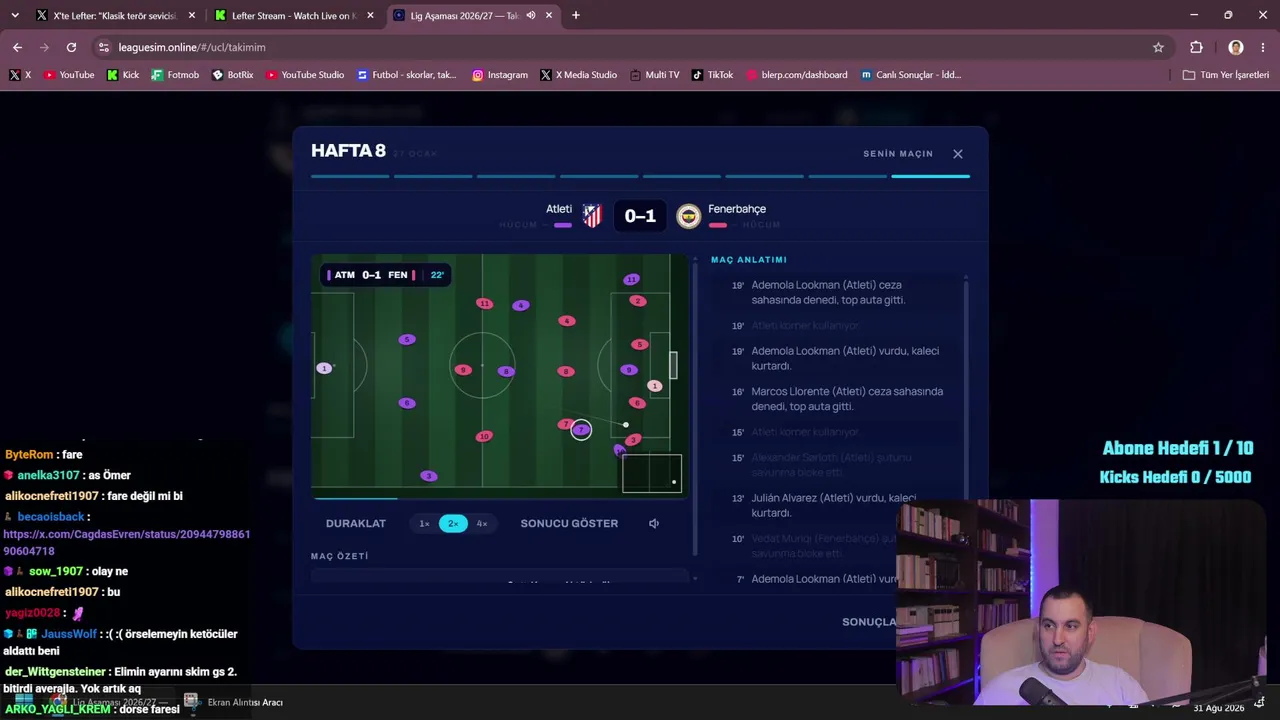Open the BotRix bookmark
Image resolution: width=1280 pixels, height=720 pixels.
click(x=232, y=75)
